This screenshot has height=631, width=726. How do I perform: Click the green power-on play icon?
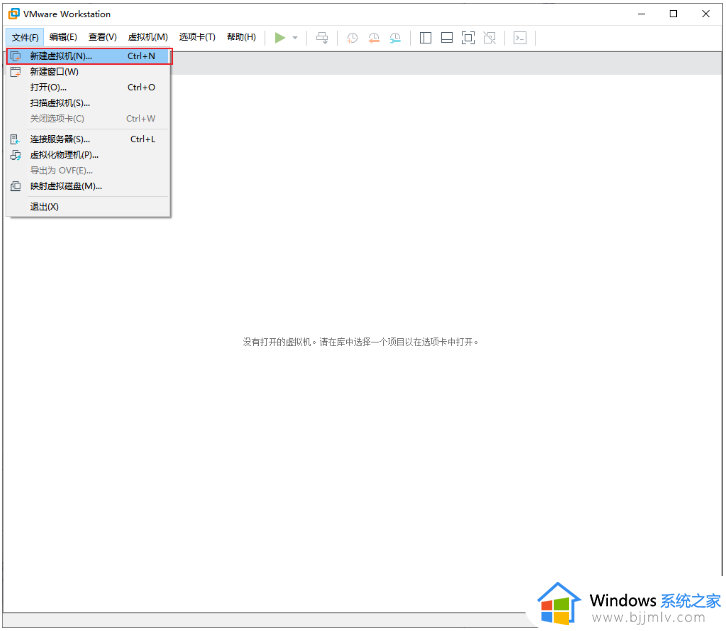(x=280, y=37)
